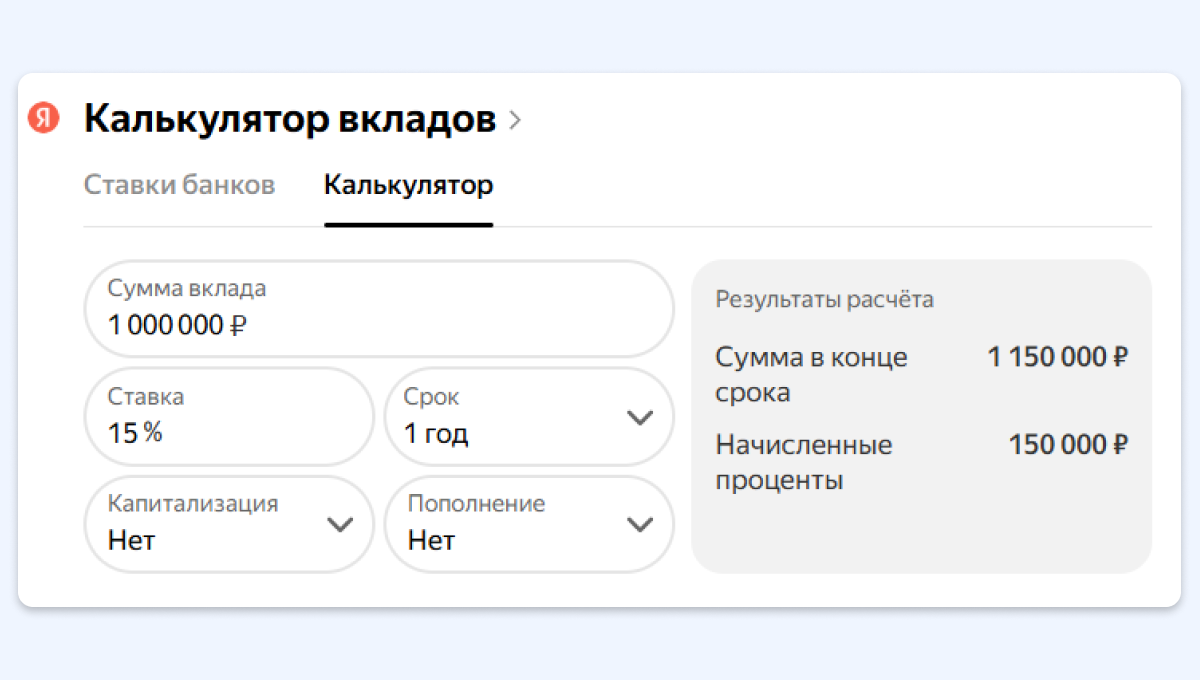1200x680 pixels.
Task: Click the down chevron in the "Пополнение" field
Action: 639,524
